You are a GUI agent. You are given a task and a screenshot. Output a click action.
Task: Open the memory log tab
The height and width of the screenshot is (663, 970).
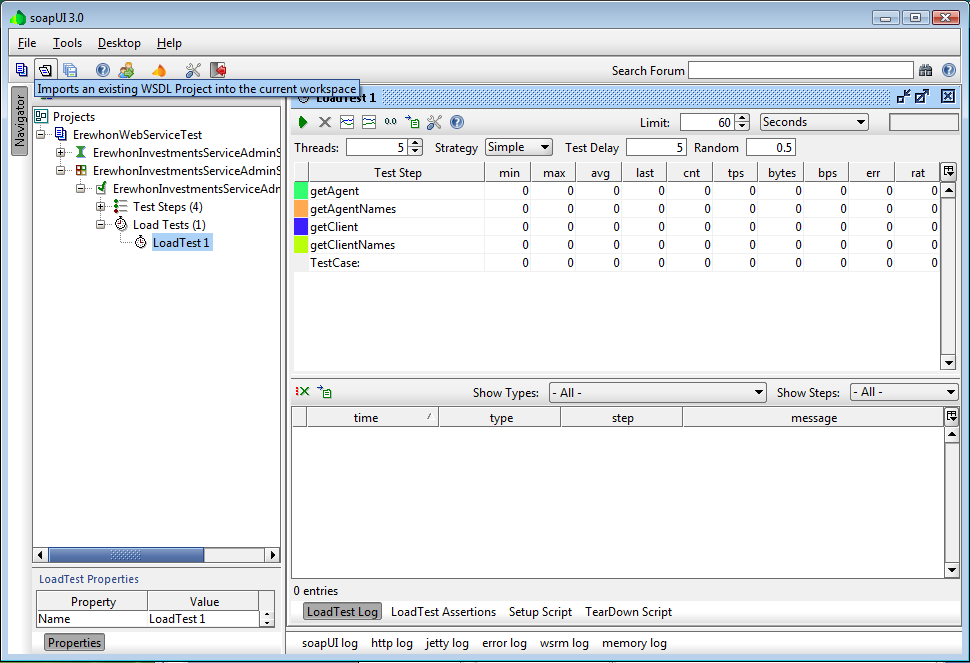(634, 643)
